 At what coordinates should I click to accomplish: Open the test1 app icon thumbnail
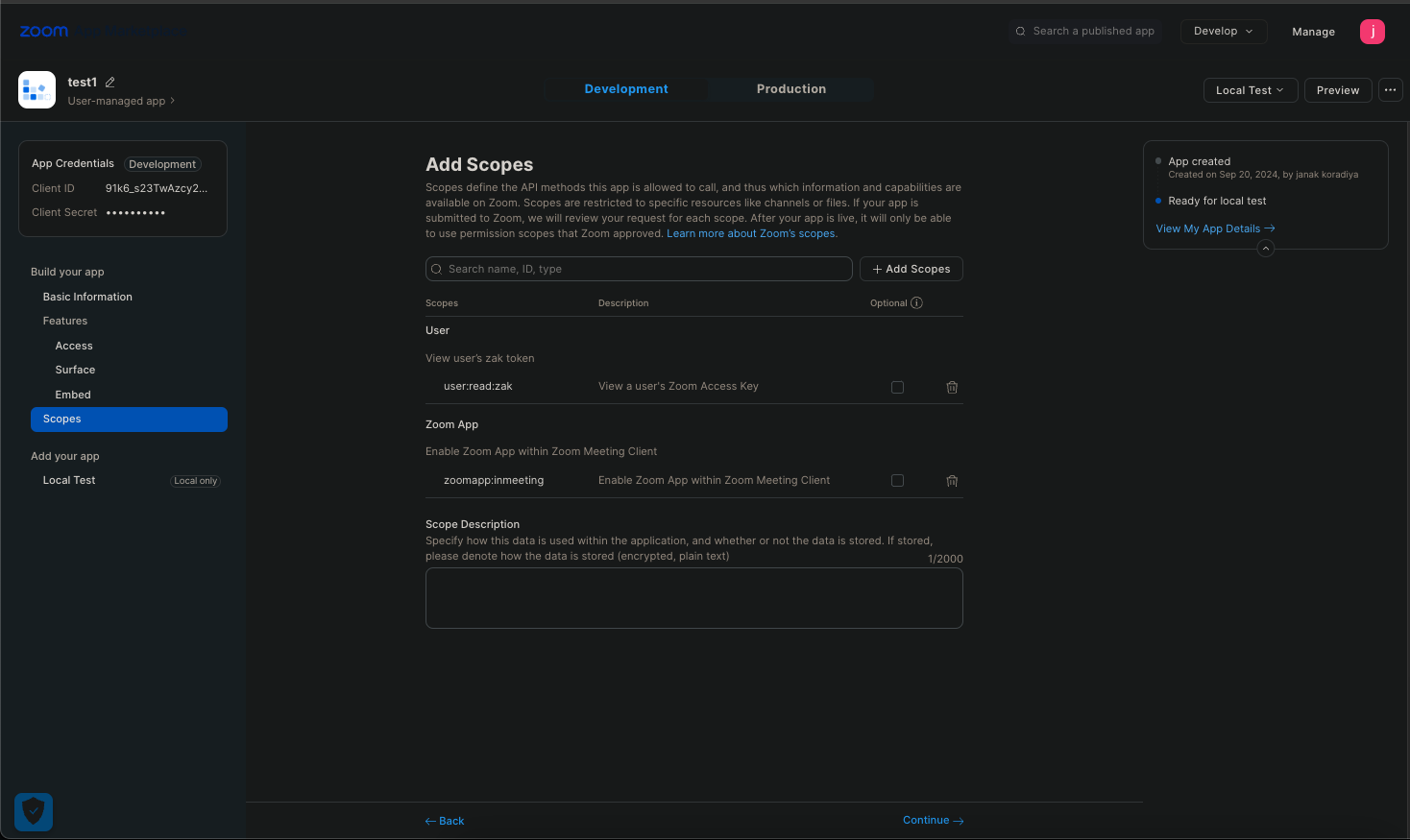pyautogui.click(x=36, y=90)
